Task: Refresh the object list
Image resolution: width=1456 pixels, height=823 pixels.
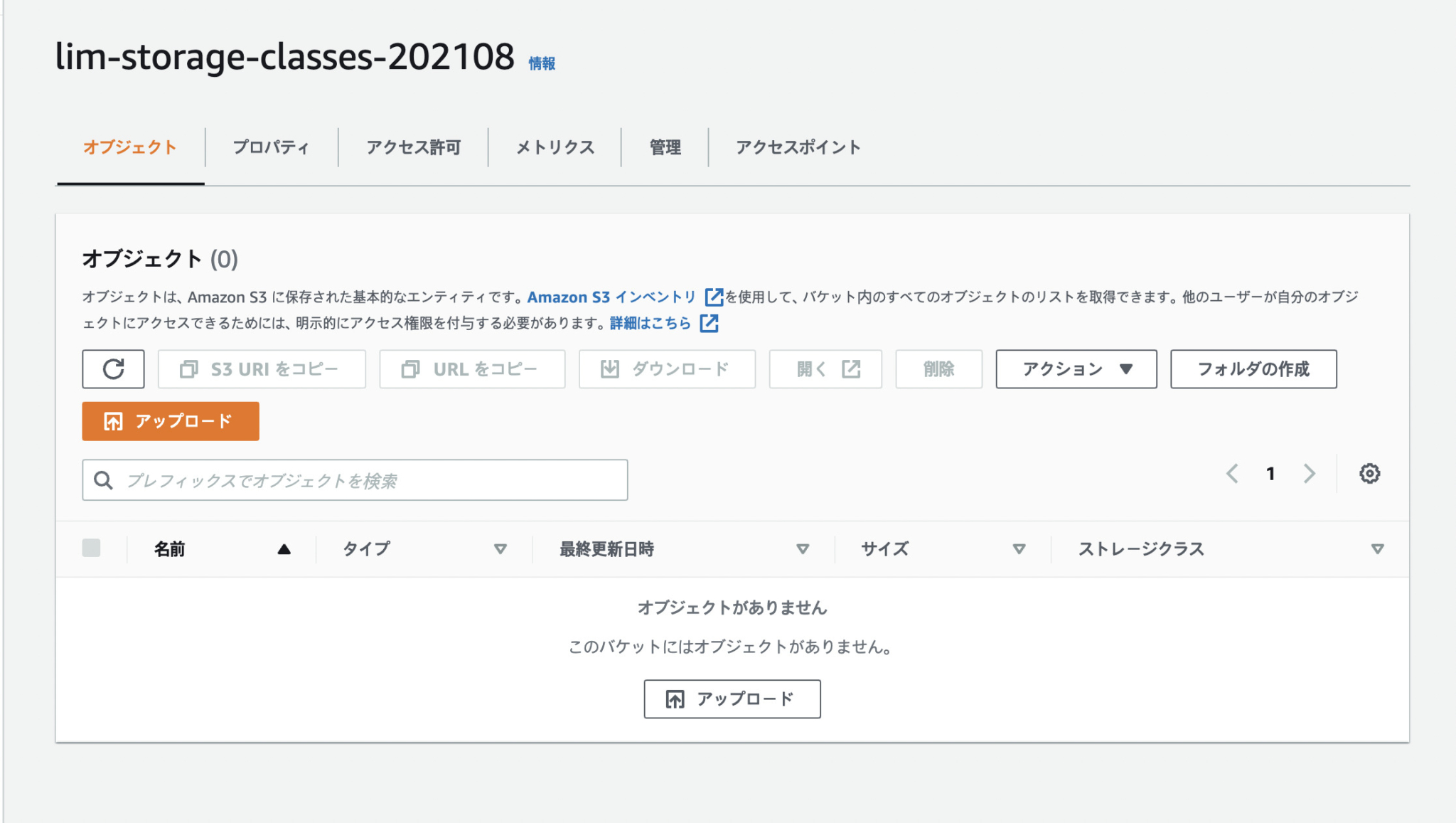Action: [113, 368]
